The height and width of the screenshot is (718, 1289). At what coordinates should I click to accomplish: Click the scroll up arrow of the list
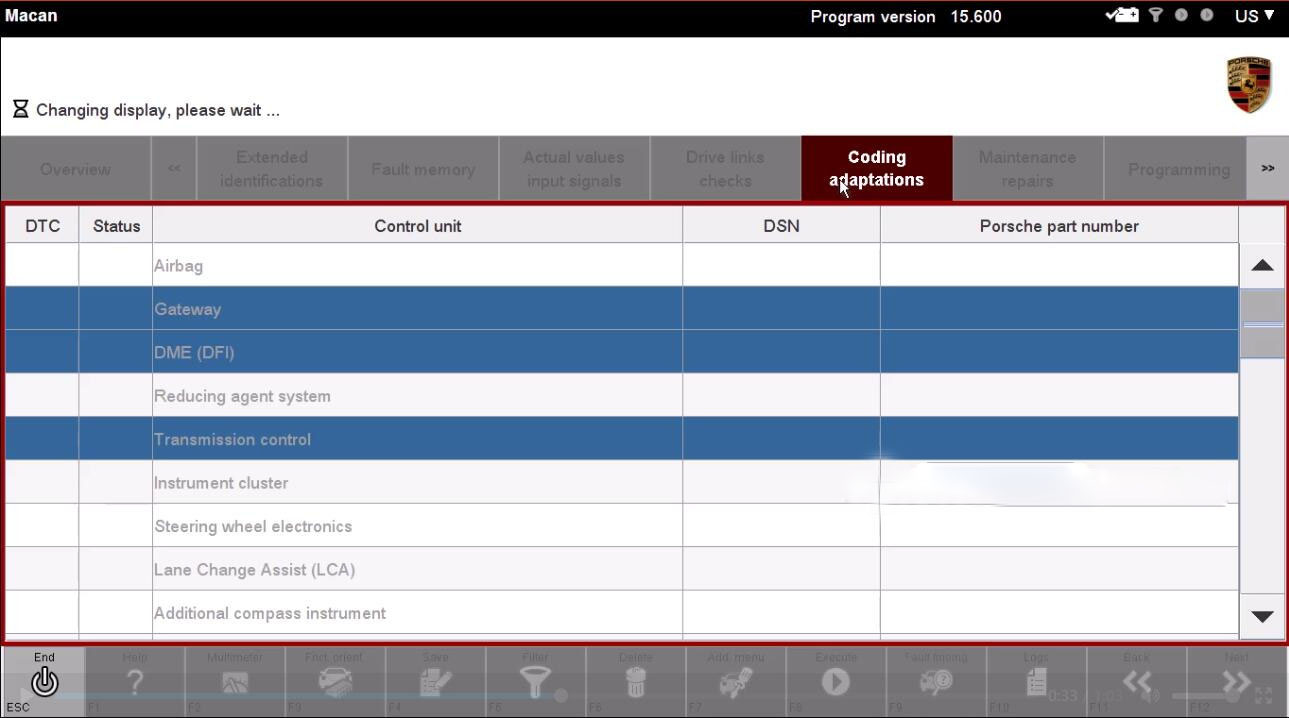coord(1262,266)
